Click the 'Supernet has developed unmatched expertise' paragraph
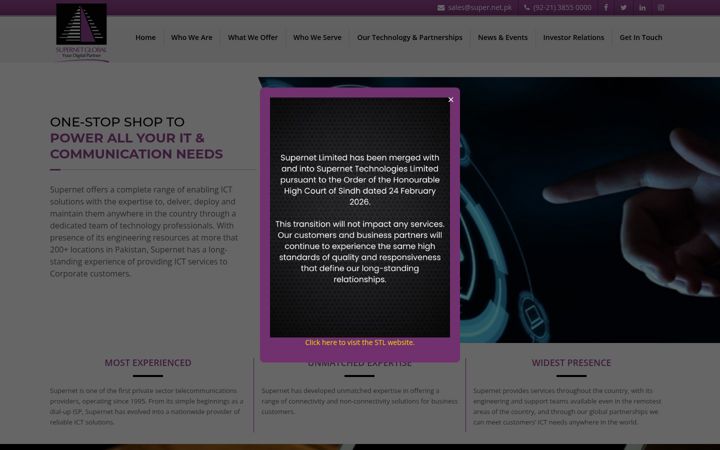 click(360, 401)
